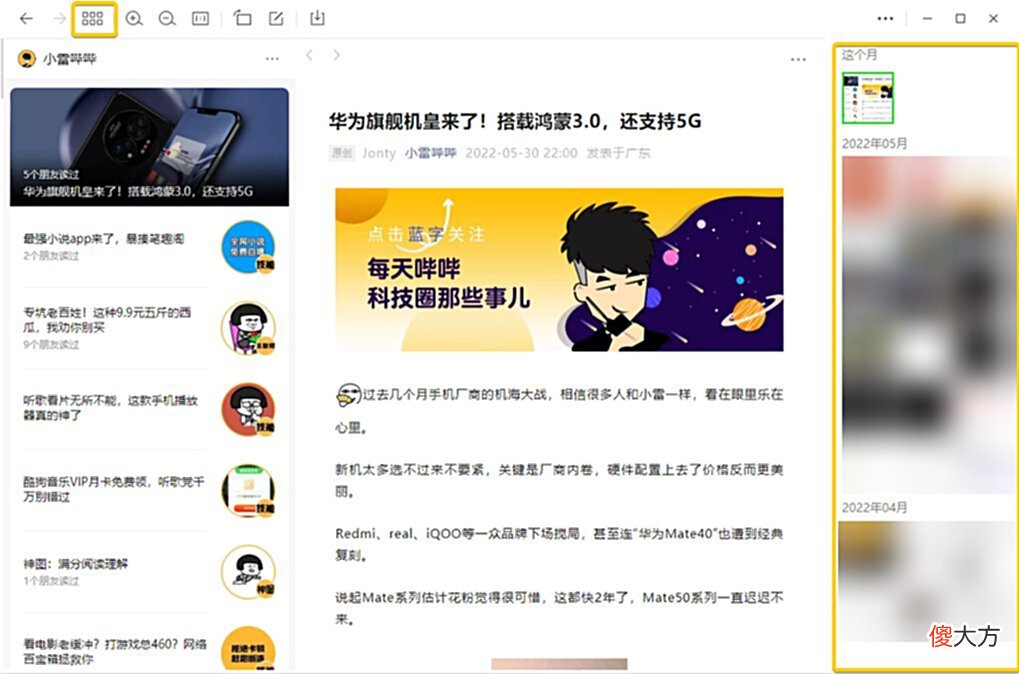Click the red round thumbnail of 听歌看片 article

(248, 409)
